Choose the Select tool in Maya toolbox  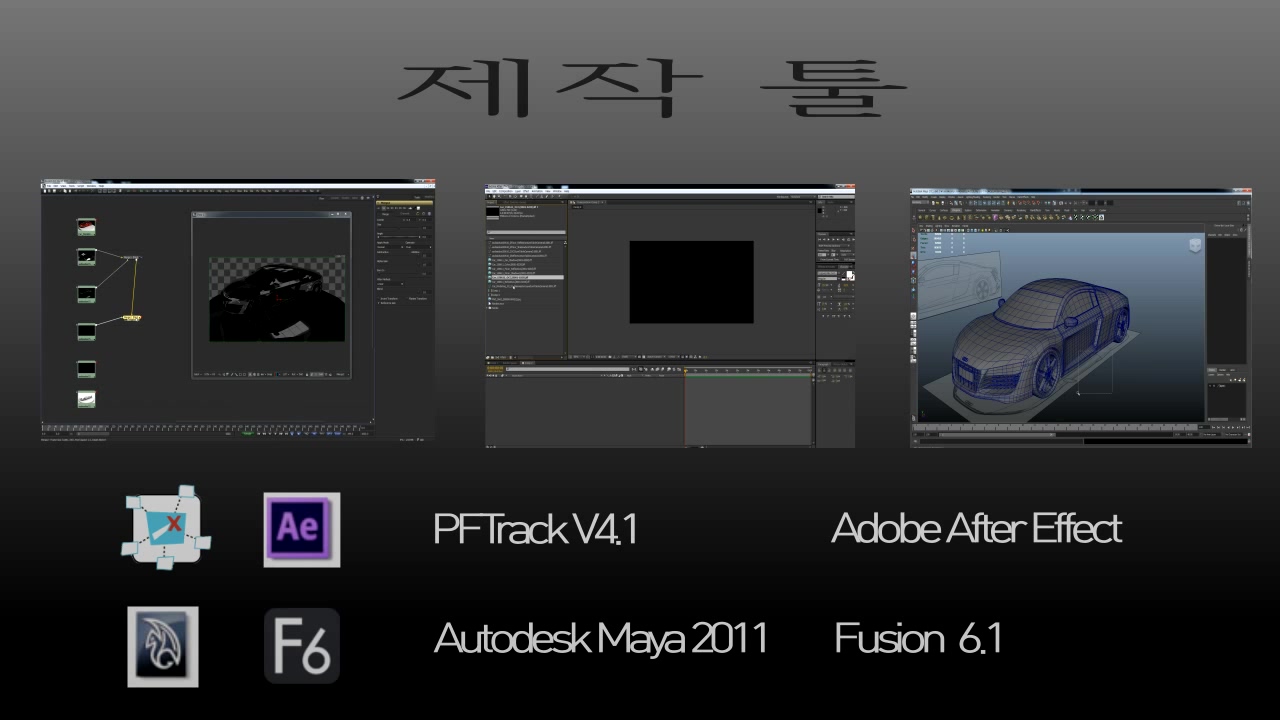click(914, 230)
